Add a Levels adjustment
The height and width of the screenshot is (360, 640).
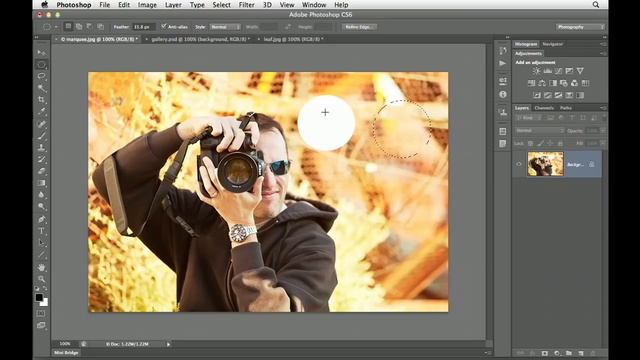point(547,71)
